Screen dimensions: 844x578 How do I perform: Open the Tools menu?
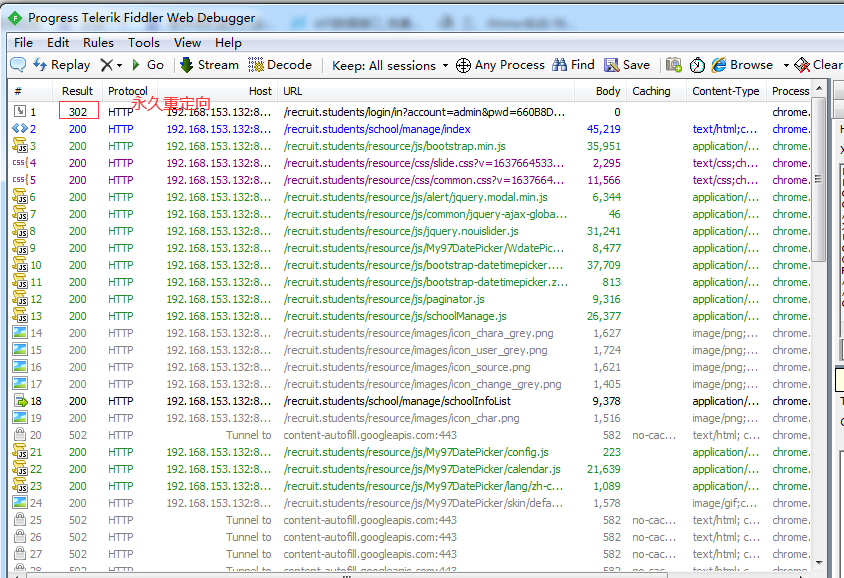click(x=144, y=43)
